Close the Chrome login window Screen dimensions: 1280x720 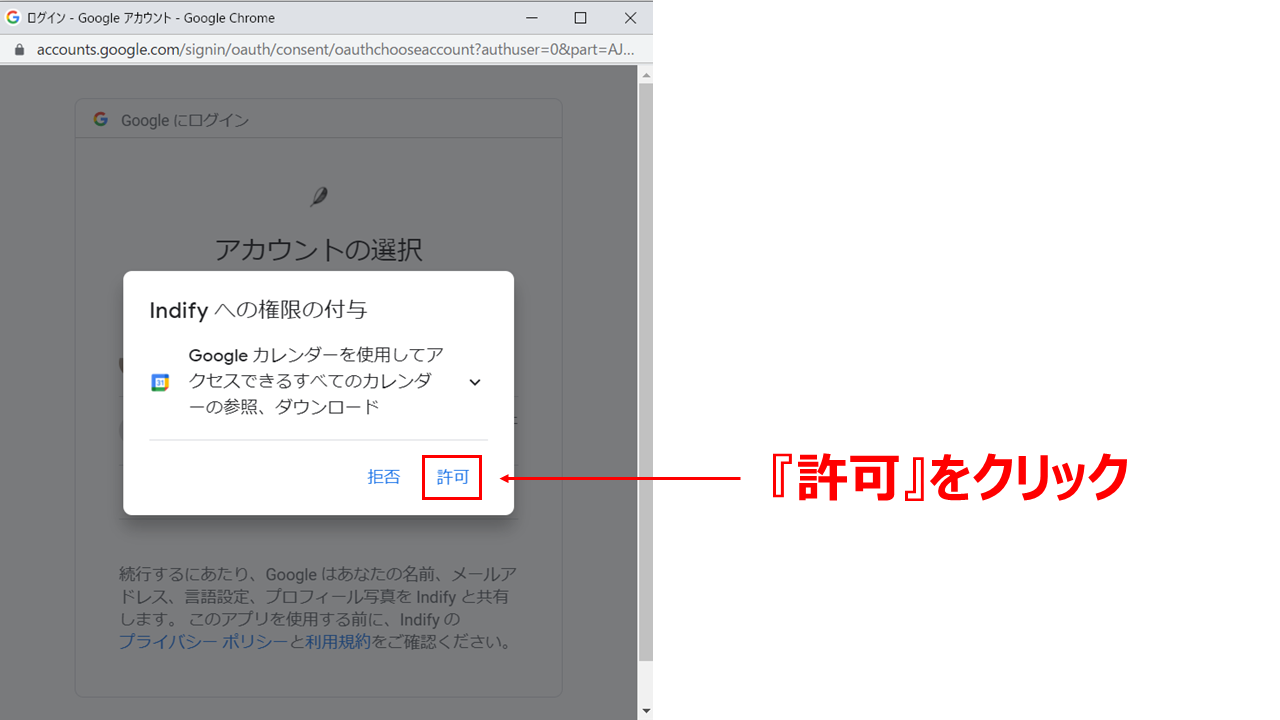630,18
